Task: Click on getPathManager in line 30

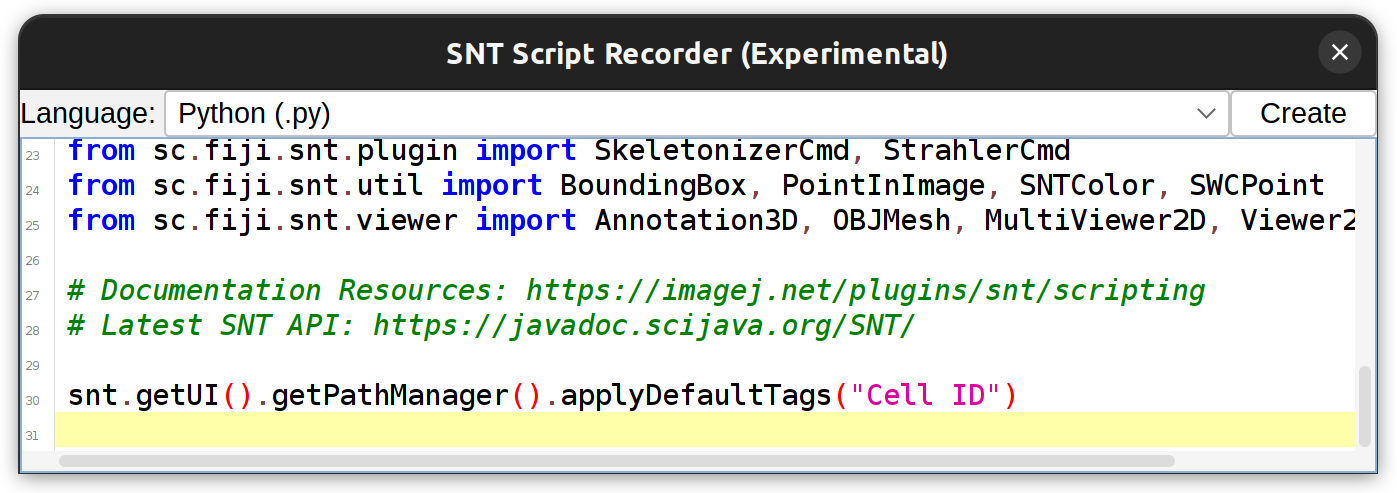Action: point(390,396)
